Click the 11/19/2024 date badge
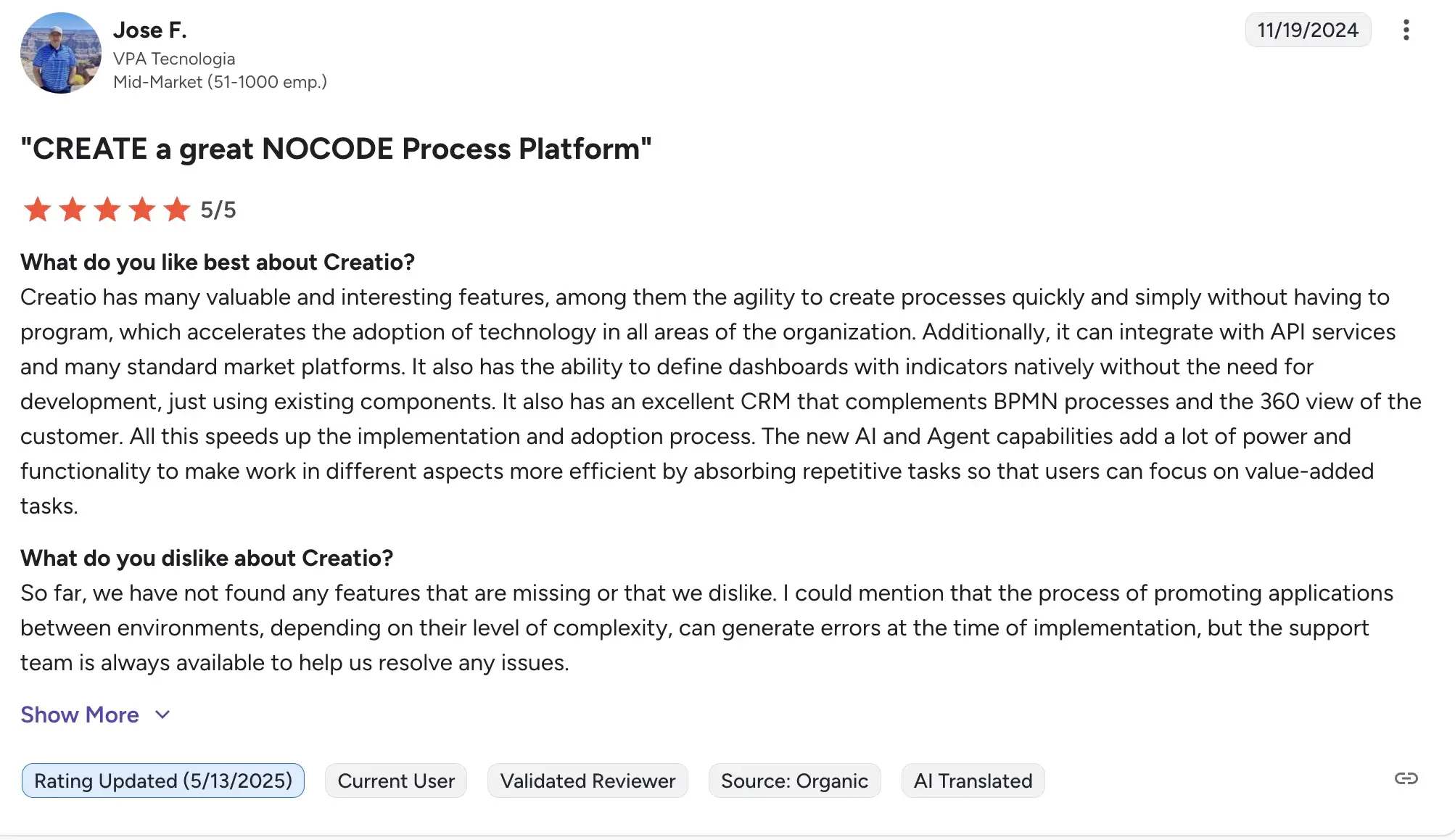1455x840 pixels. pyautogui.click(x=1308, y=30)
